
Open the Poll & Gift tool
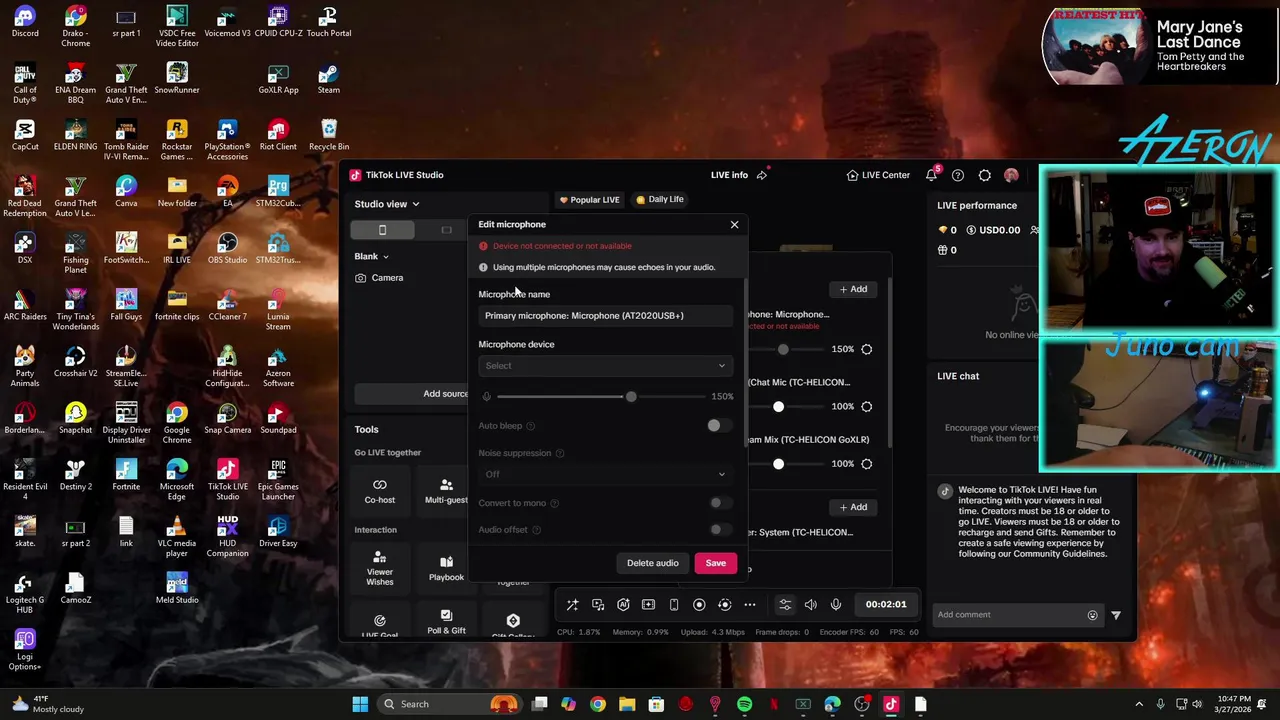click(446, 622)
